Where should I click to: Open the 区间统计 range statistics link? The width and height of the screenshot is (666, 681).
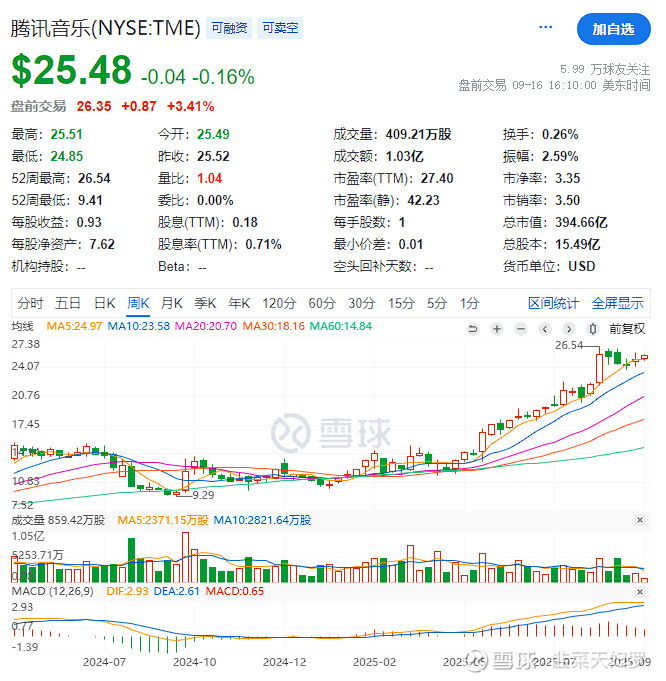(553, 303)
